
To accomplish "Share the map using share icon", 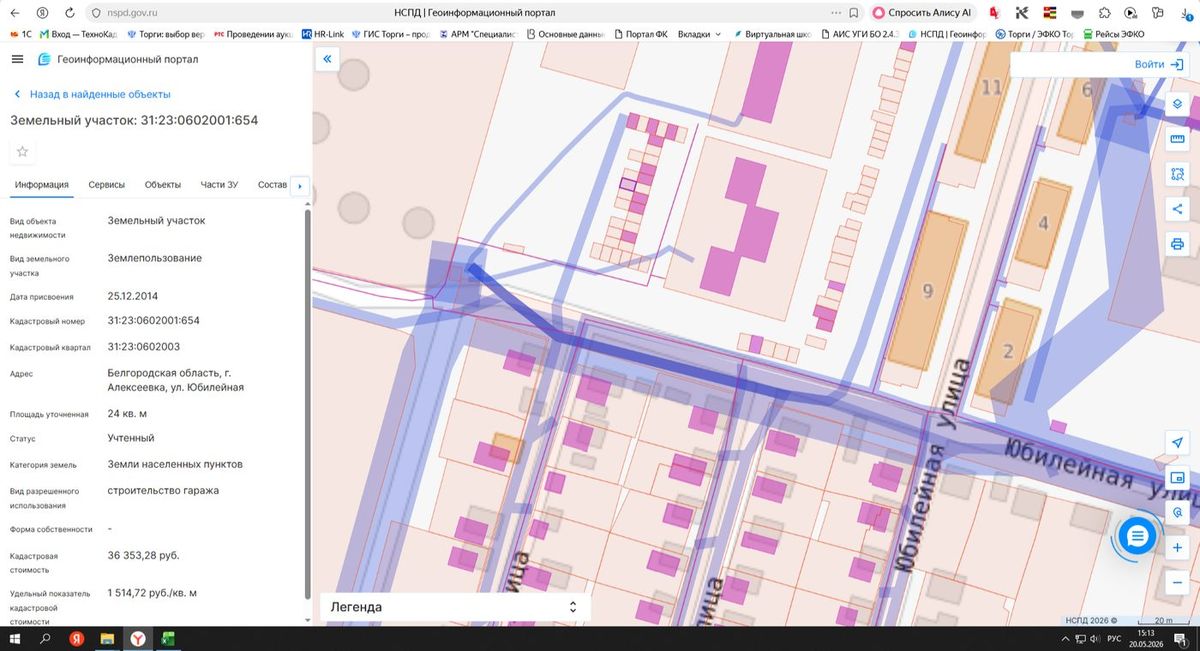I will pos(1177,209).
